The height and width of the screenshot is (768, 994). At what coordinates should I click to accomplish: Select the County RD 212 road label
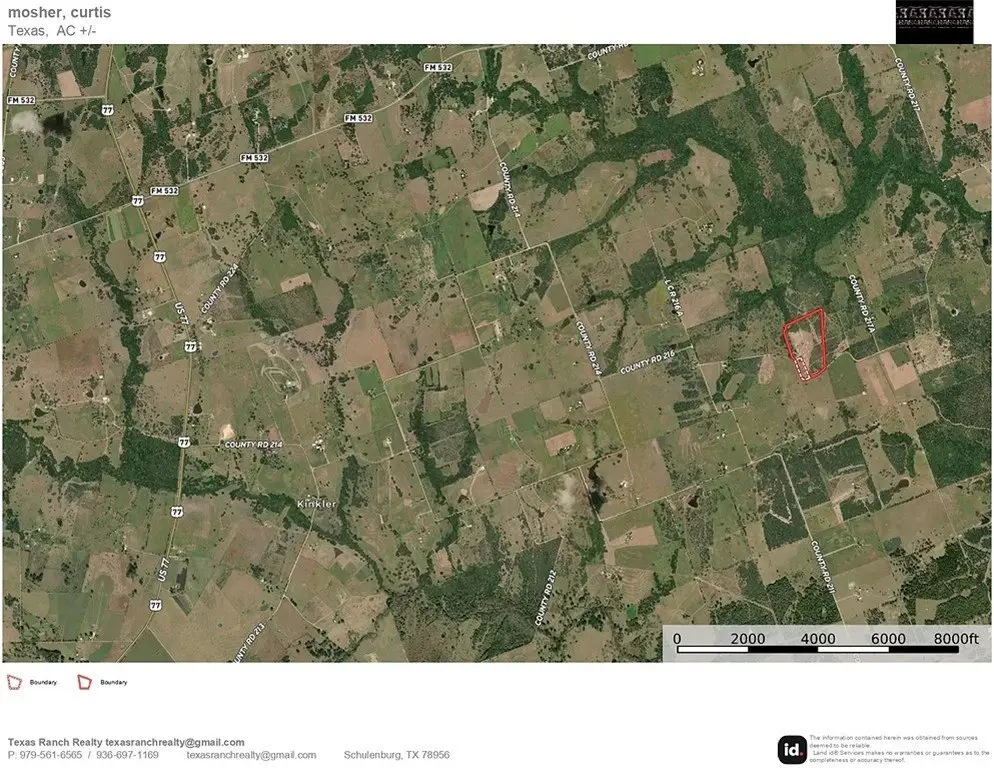[545, 598]
